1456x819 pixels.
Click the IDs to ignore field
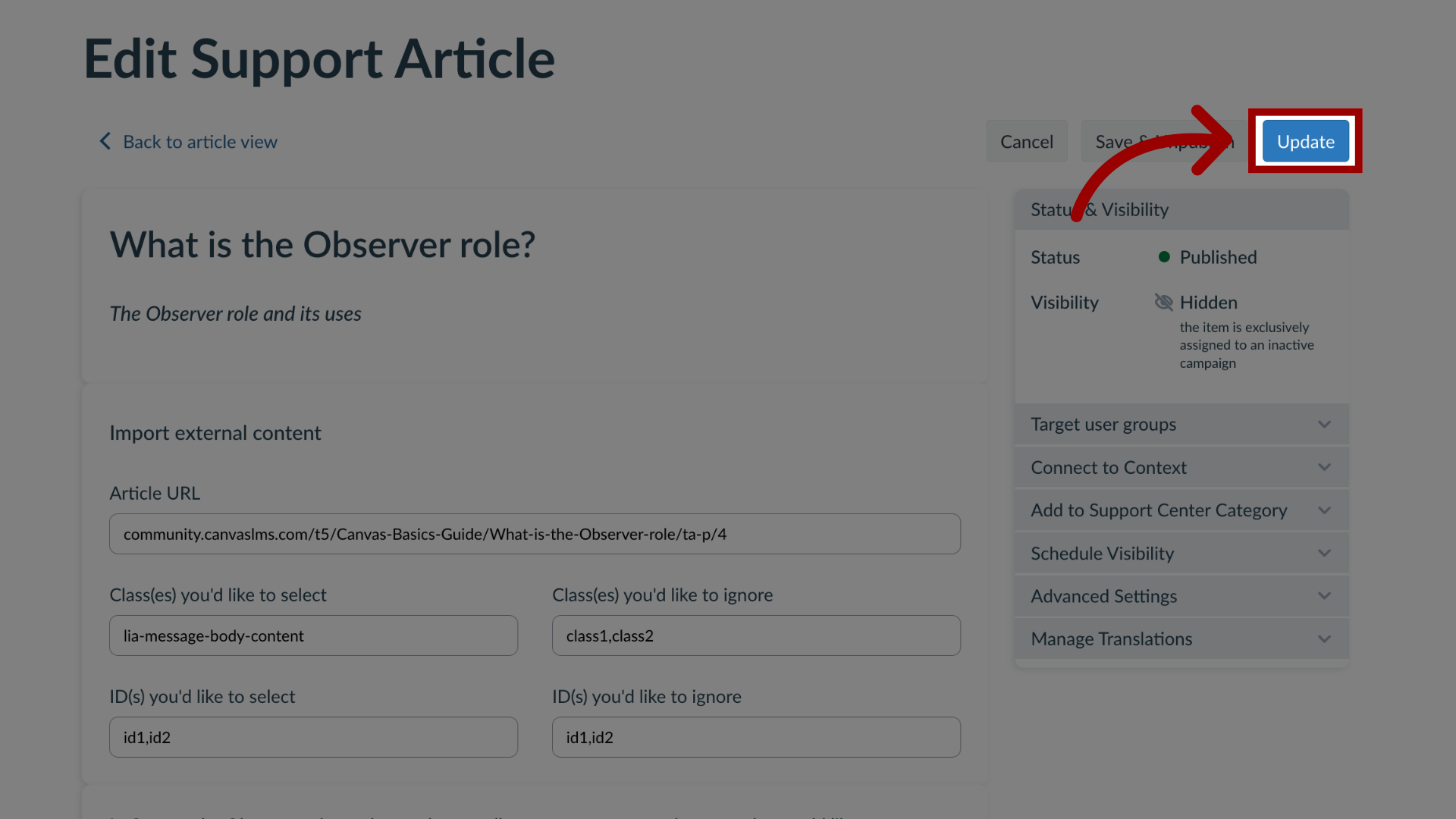[x=756, y=737]
